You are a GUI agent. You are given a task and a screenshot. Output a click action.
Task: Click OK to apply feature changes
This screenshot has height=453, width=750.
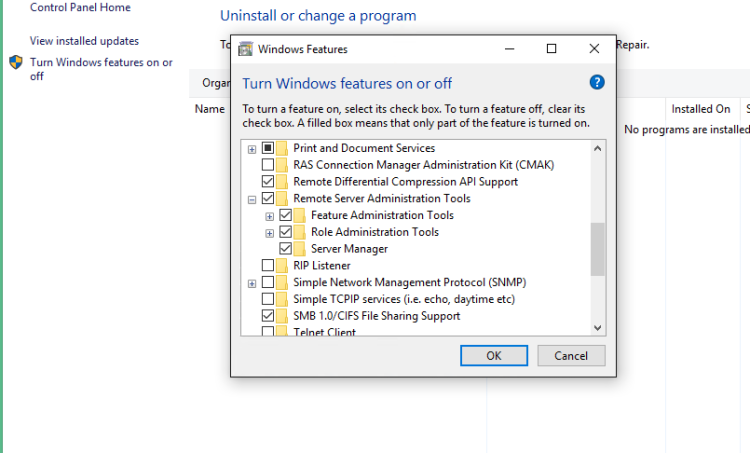point(493,356)
